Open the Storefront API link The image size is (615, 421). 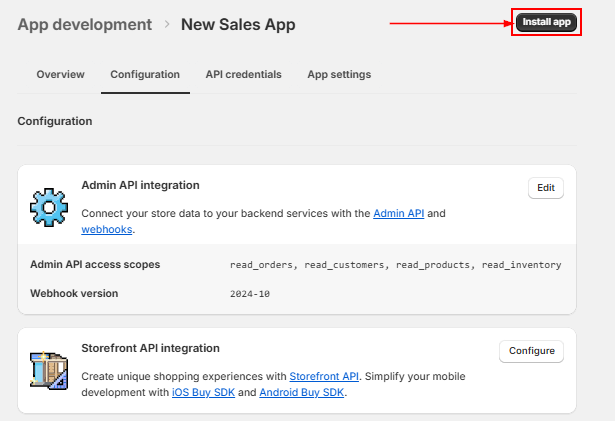[323, 376]
